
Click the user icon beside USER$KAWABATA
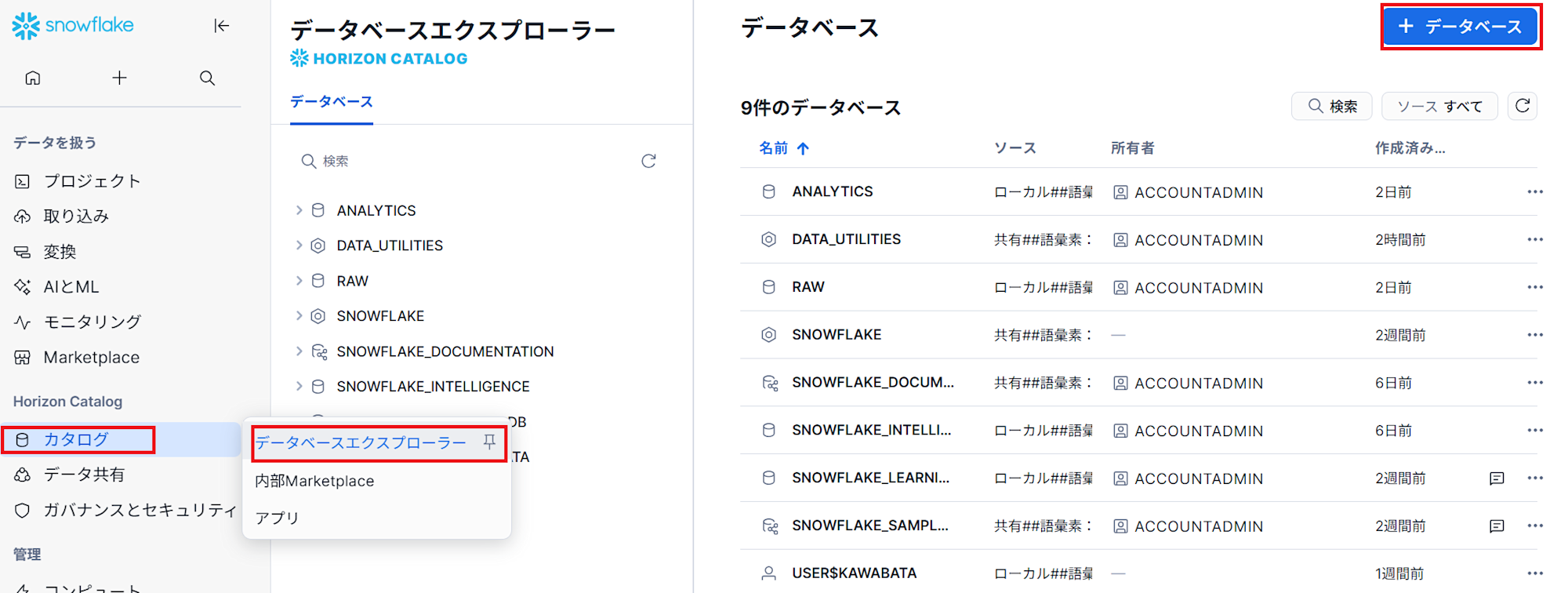point(769,573)
